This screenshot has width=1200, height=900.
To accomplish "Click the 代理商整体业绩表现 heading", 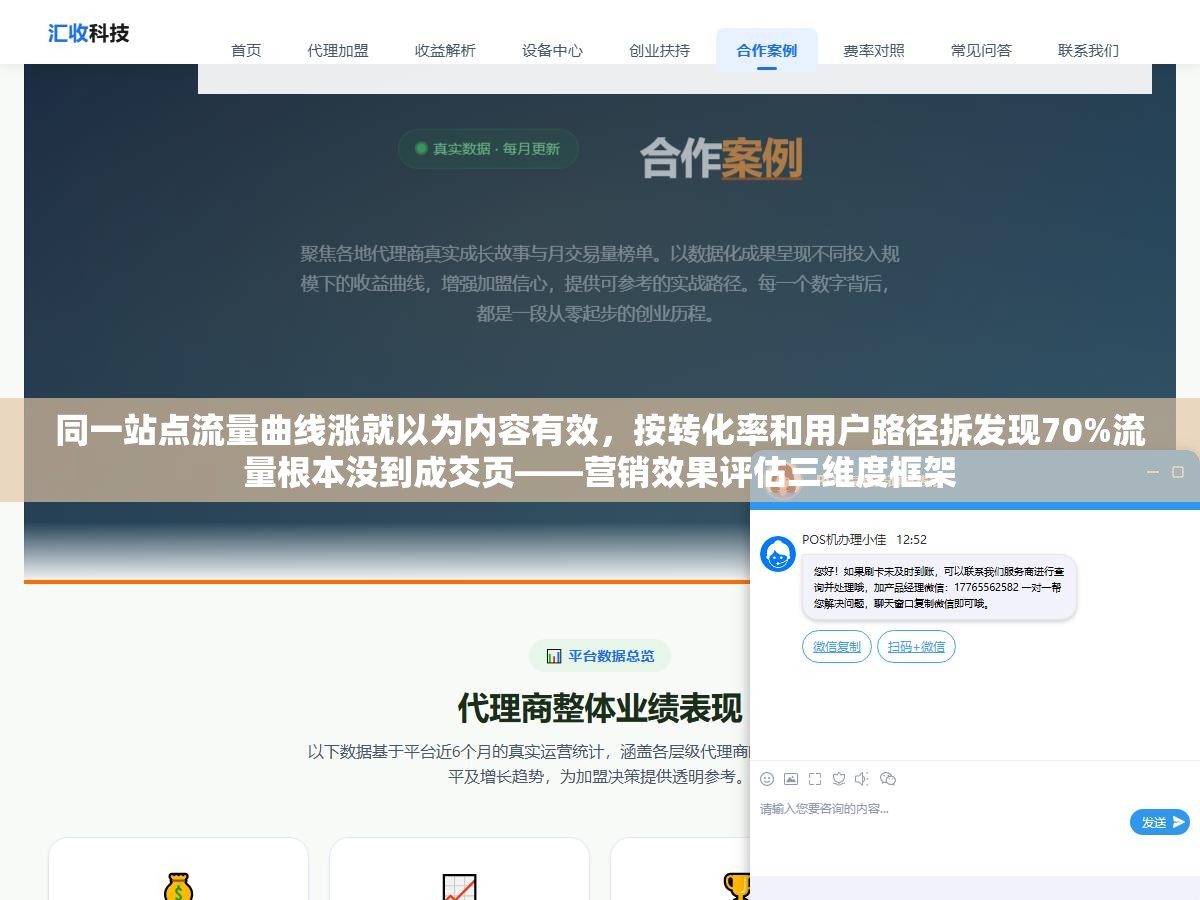I will [x=600, y=708].
